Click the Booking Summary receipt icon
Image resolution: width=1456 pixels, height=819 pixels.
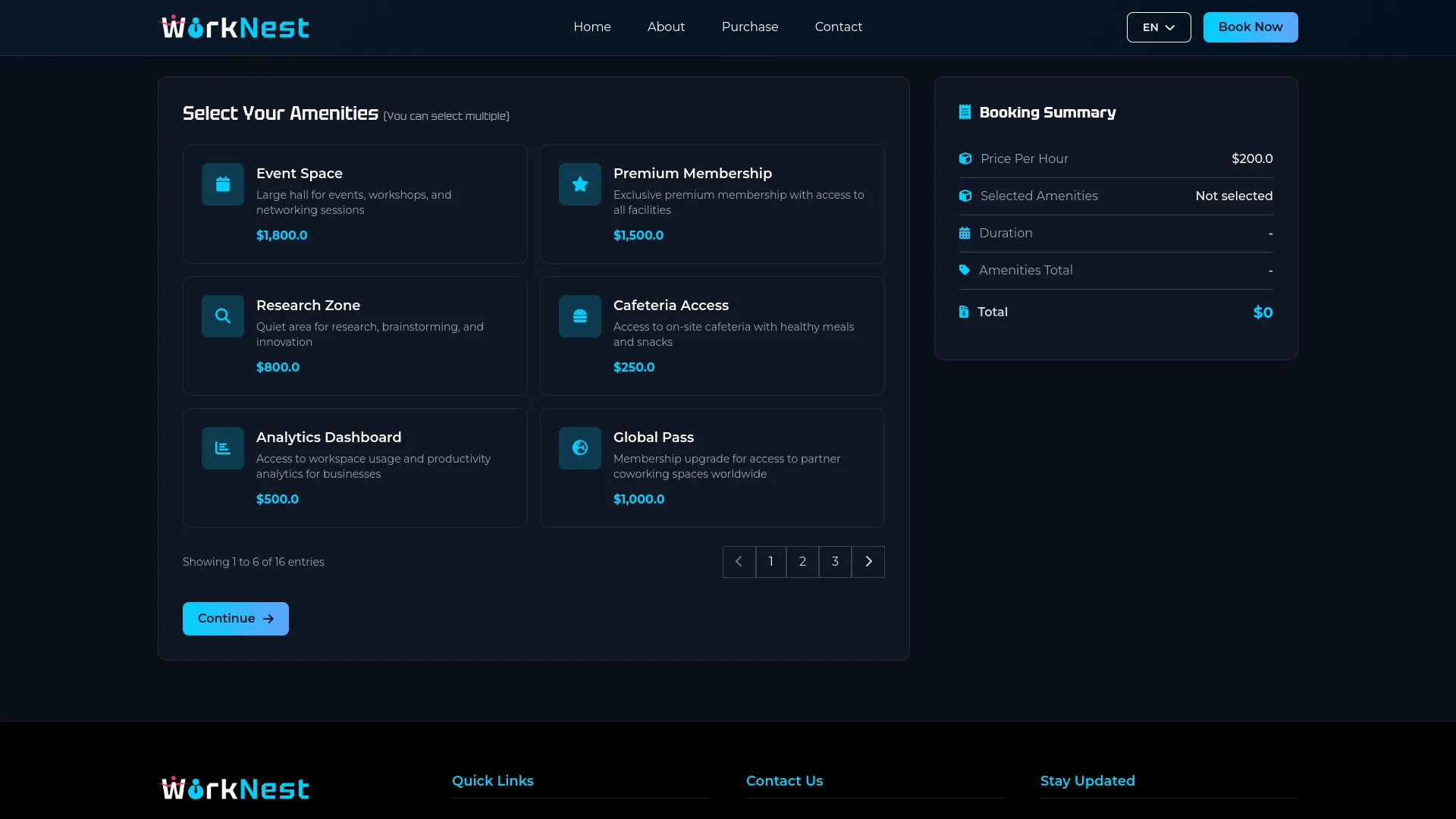click(965, 112)
